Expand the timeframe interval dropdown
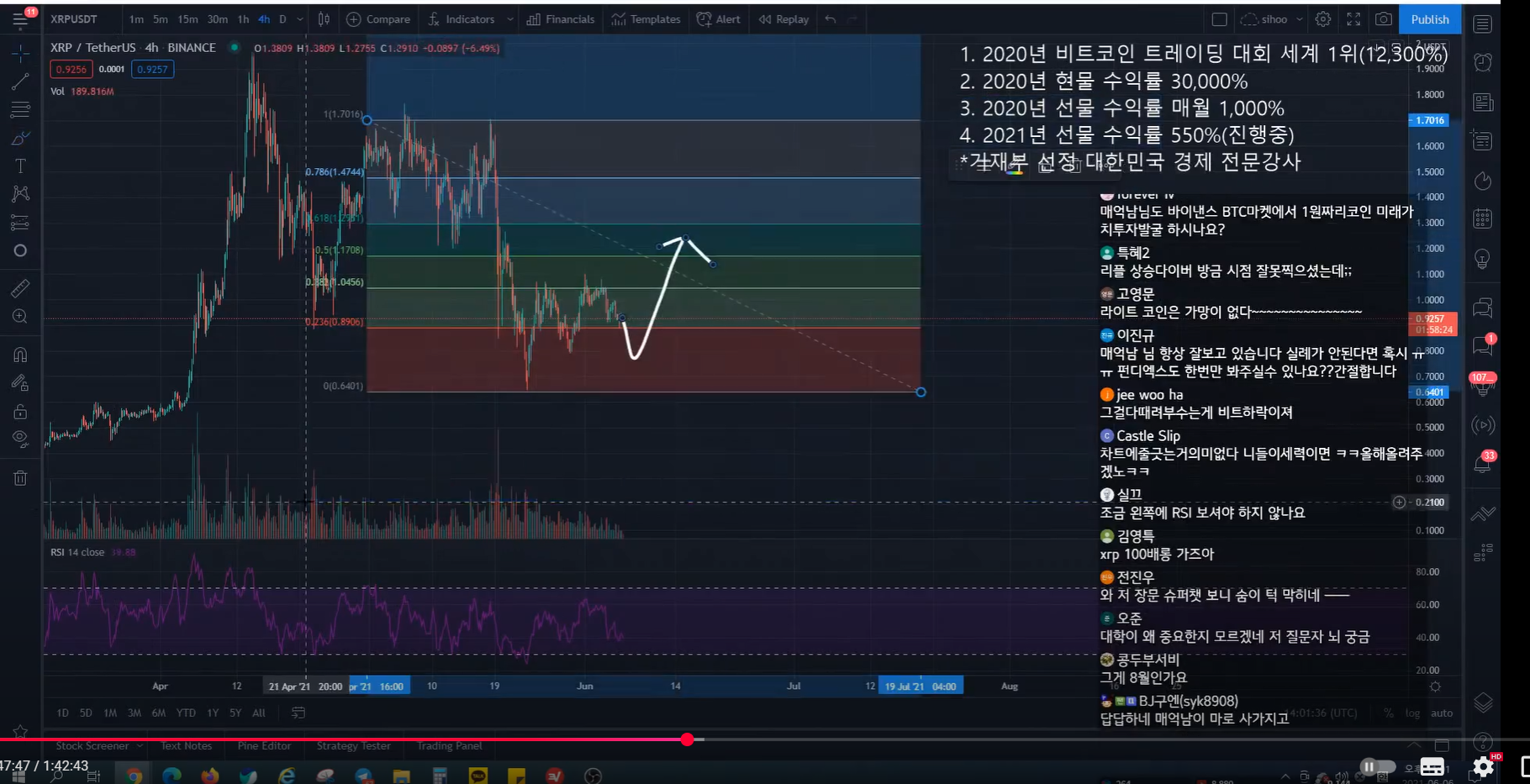This screenshot has height=784, width=1530. pyautogui.click(x=300, y=19)
